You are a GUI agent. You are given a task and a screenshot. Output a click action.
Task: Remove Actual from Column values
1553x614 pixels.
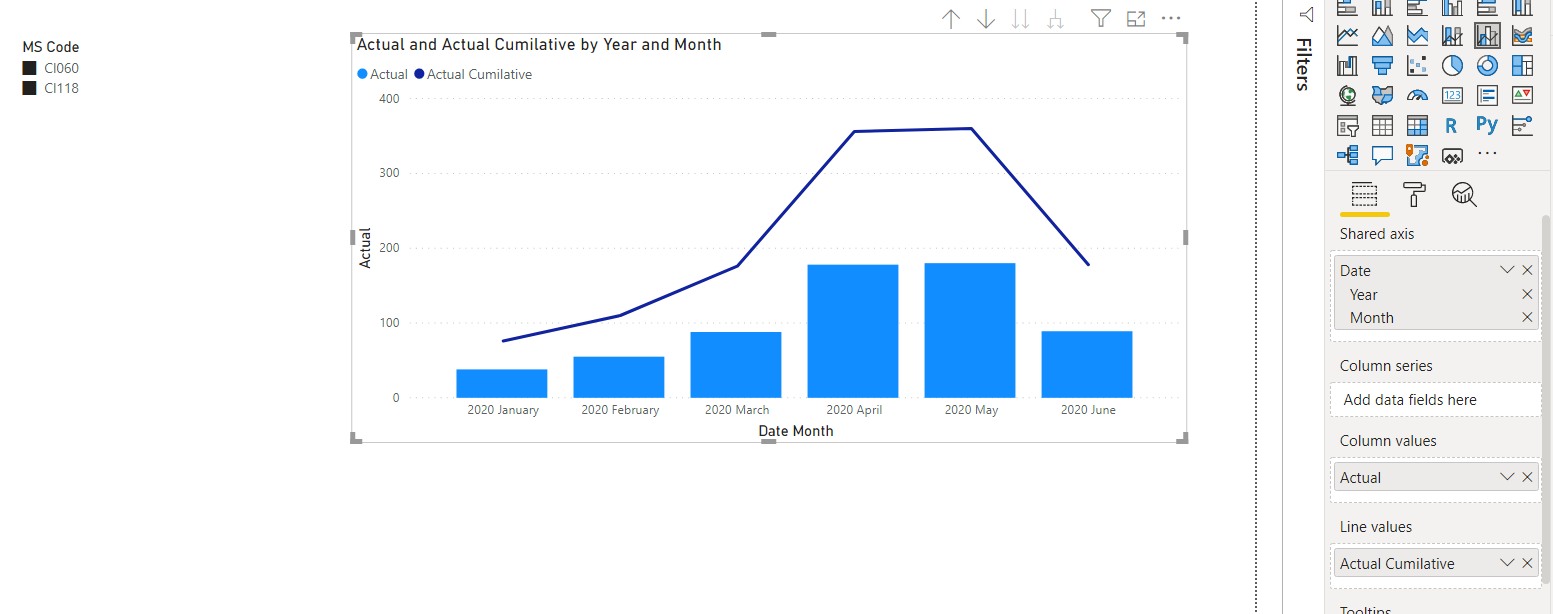pos(1527,477)
